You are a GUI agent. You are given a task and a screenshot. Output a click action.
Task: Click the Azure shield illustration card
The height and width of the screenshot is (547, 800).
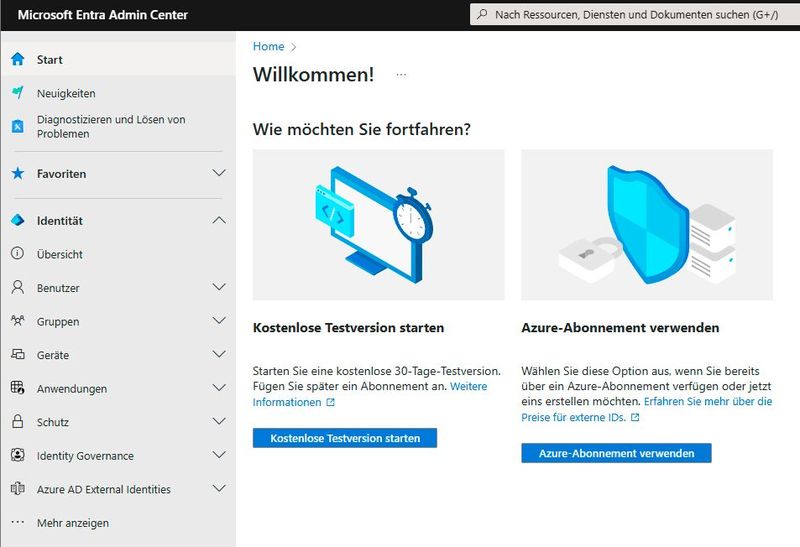[647, 225]
